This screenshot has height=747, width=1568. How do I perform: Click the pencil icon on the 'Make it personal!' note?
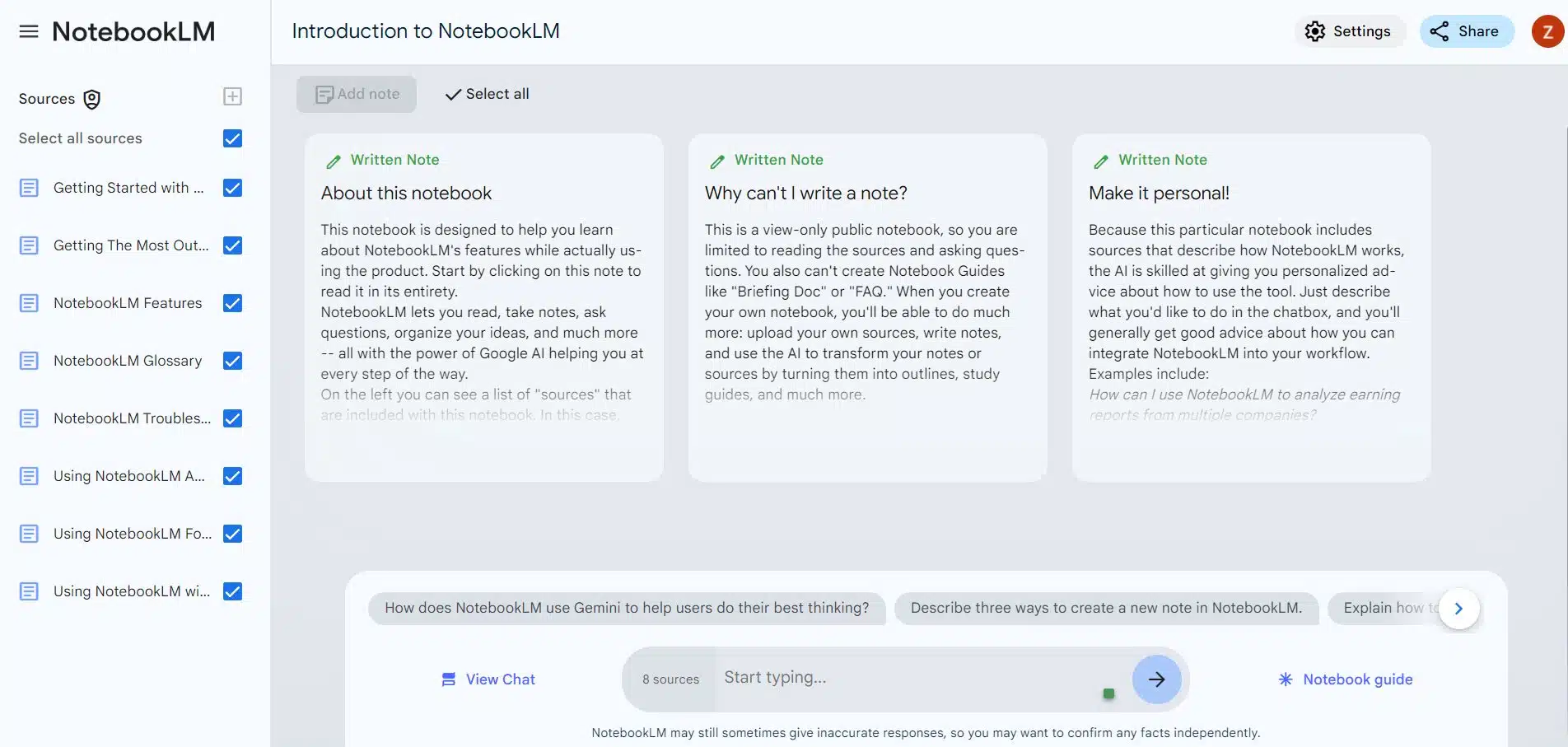(1100, 160)
